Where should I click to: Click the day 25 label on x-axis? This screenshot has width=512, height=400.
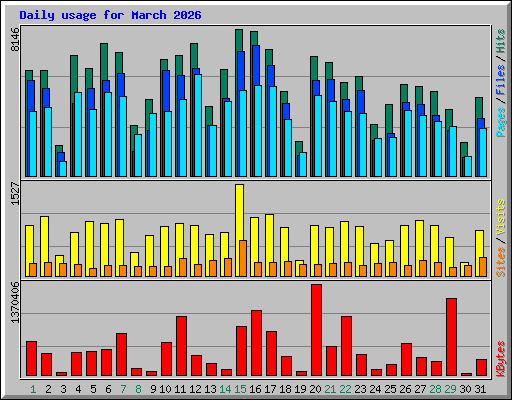[x=390, y=389]
